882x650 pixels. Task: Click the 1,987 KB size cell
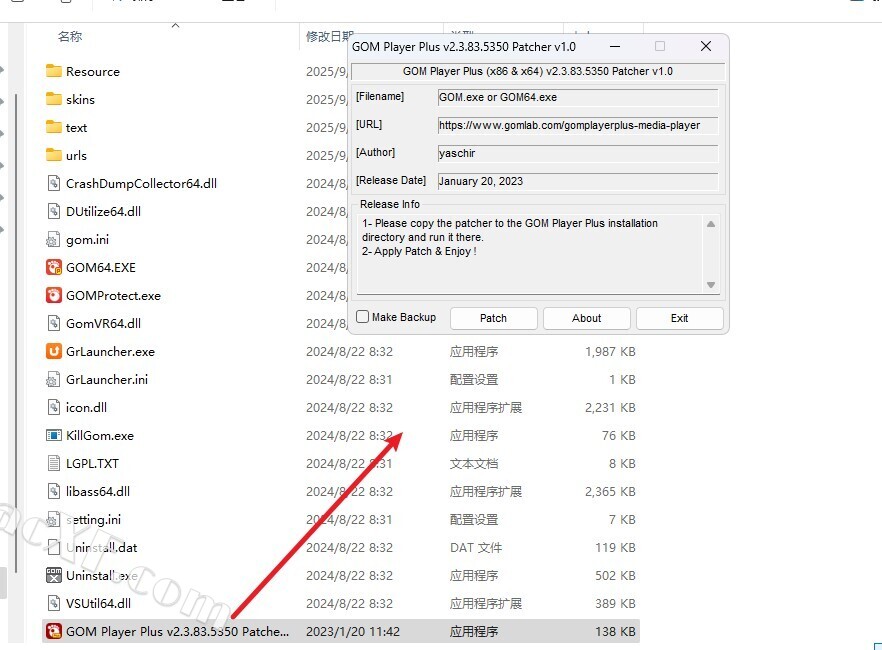coord(610,351)
